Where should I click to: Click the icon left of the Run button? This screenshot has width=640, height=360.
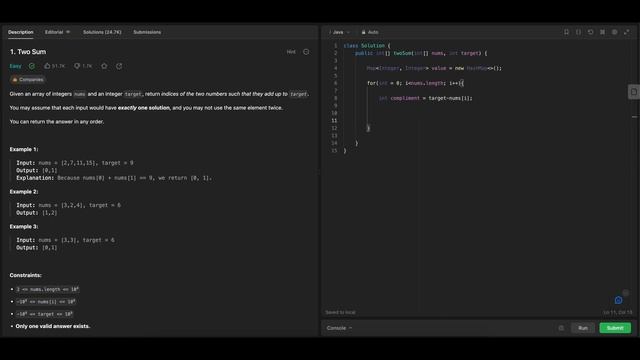tap(561, 328)
